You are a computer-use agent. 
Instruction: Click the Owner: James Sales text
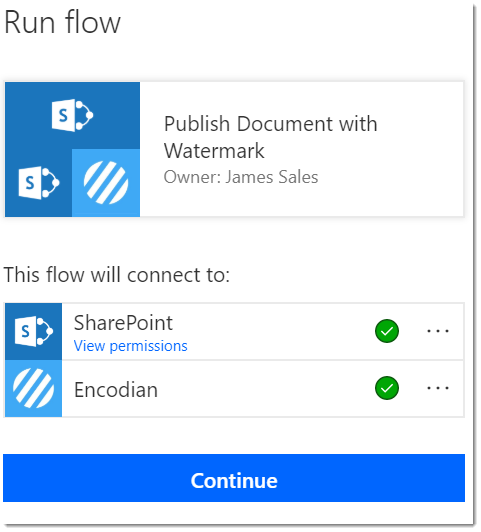coord(241,177)
